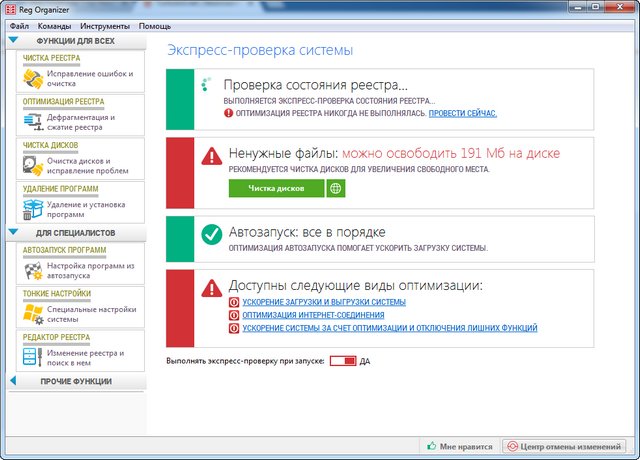Select ЧИСТКА ДИСКОВ heading in sidebar

(x=50, y=145)
